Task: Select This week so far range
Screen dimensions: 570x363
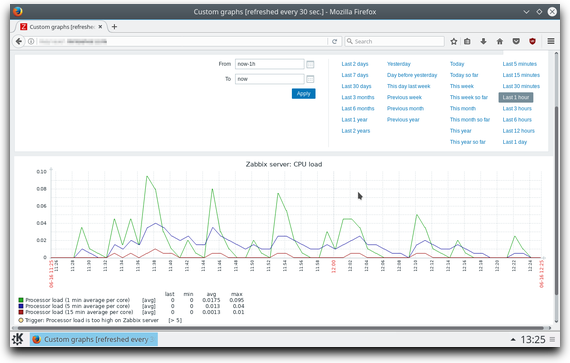Action: tap(469, 97)
